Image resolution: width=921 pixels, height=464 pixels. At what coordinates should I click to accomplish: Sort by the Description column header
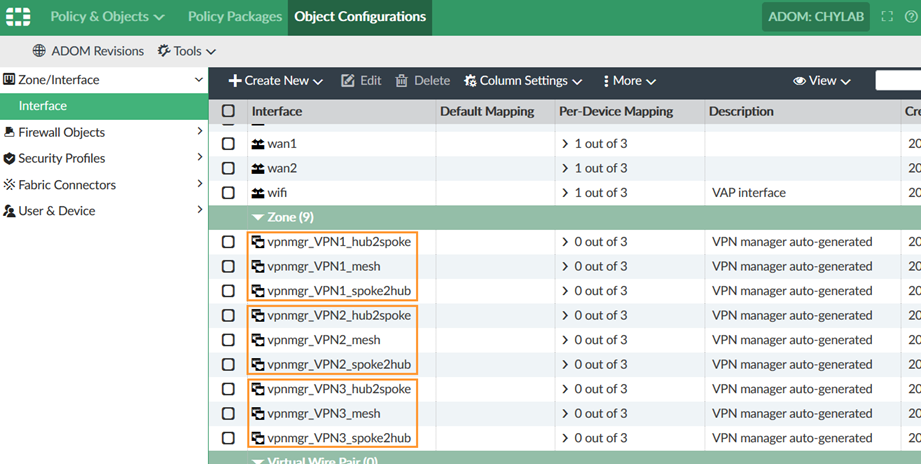[741, 111]
